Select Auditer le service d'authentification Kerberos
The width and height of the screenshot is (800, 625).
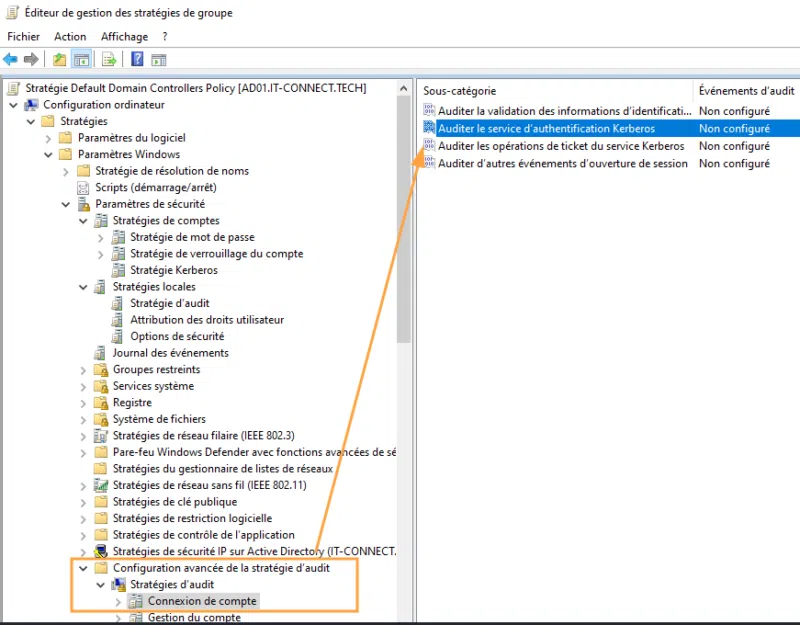tap(546, 129)
